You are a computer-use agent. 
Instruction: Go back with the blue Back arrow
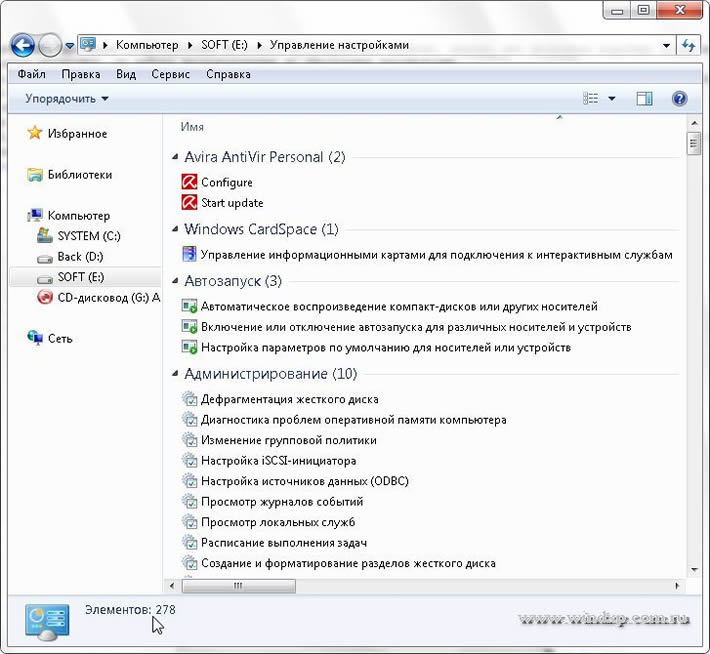(22, 45)
